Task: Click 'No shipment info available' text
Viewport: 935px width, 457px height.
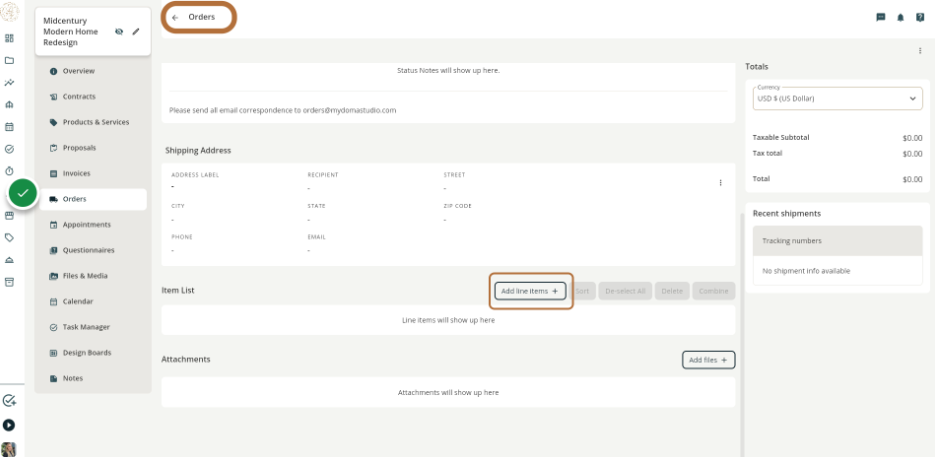Action: pos(806,271)
